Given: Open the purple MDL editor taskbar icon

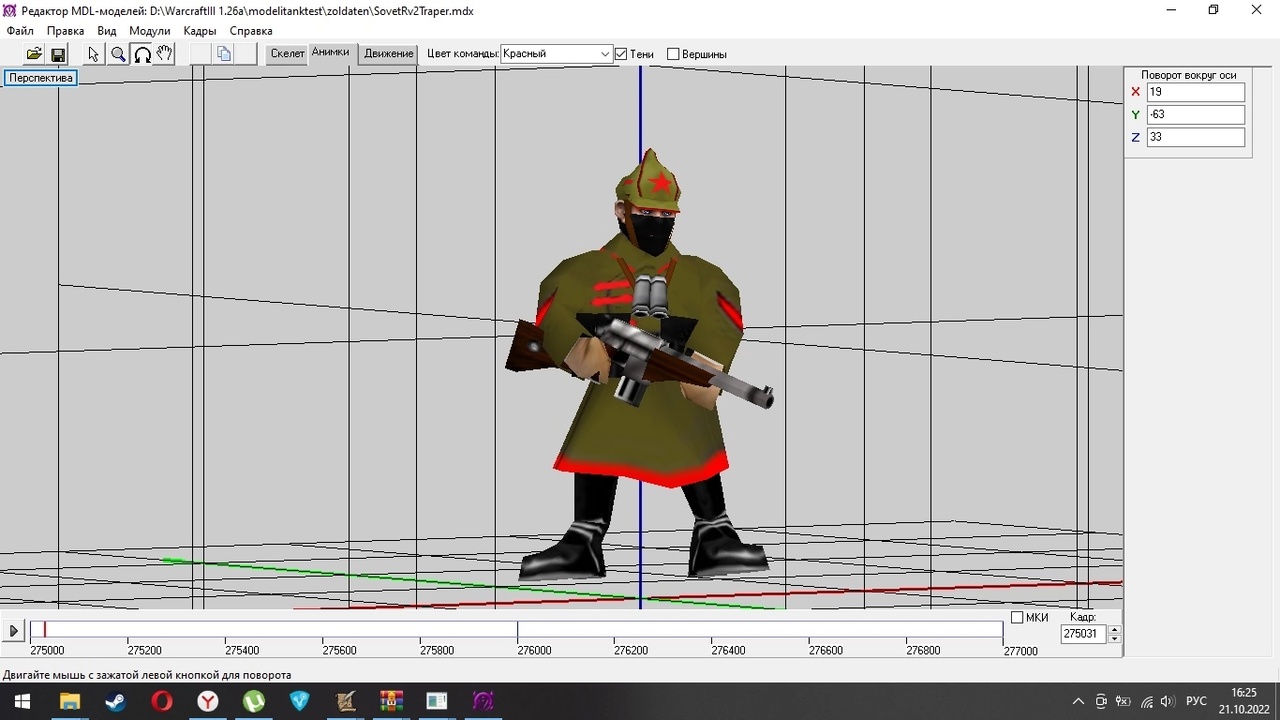Looking at the screenshot, I should click(483, 701).
